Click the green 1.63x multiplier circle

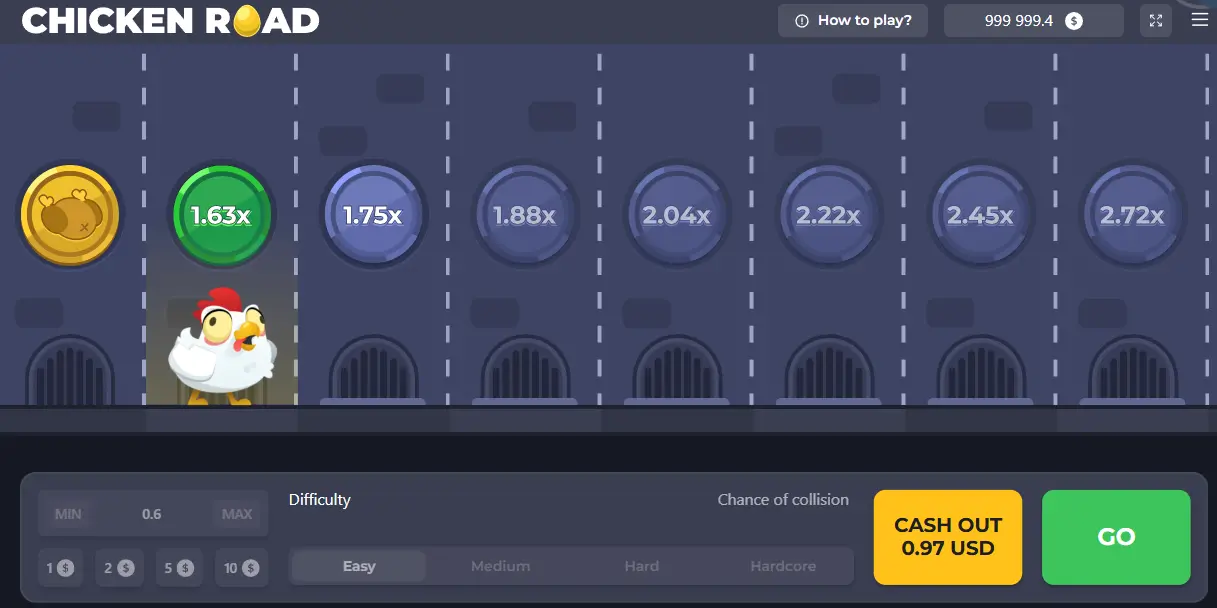coord(220,215)
